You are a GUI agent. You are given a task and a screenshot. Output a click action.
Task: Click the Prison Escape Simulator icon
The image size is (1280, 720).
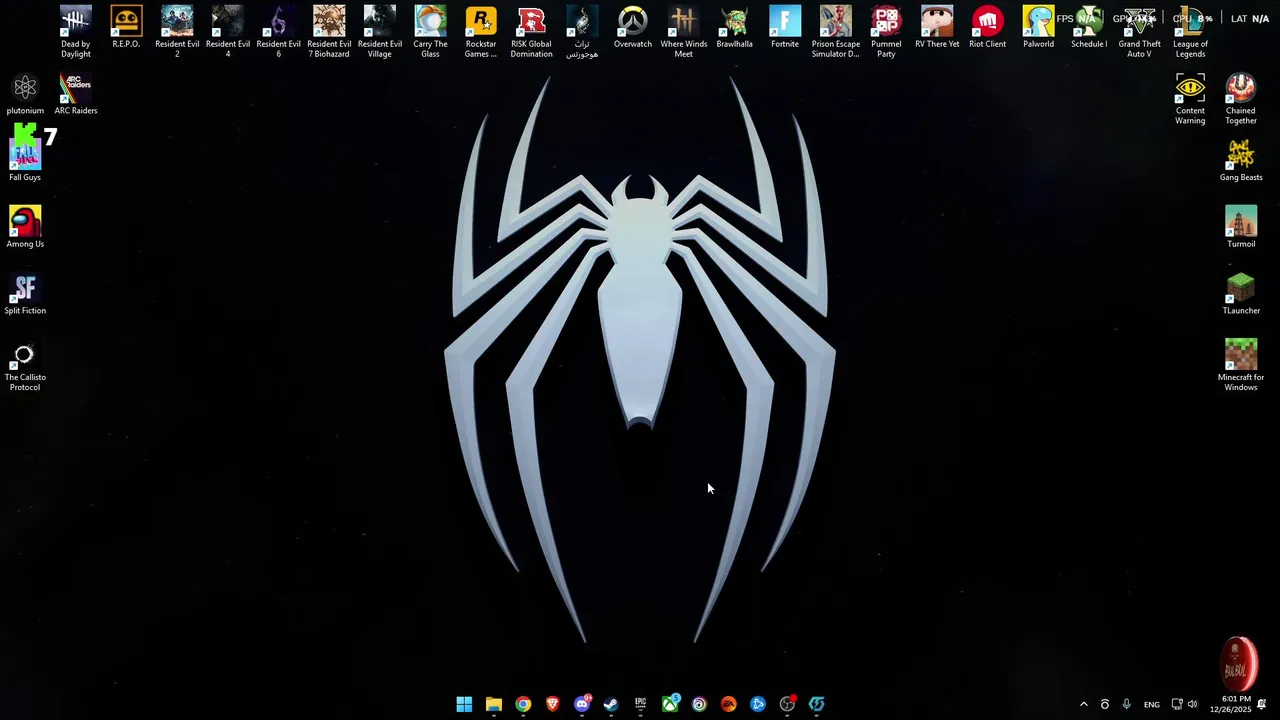coord(836,32)
